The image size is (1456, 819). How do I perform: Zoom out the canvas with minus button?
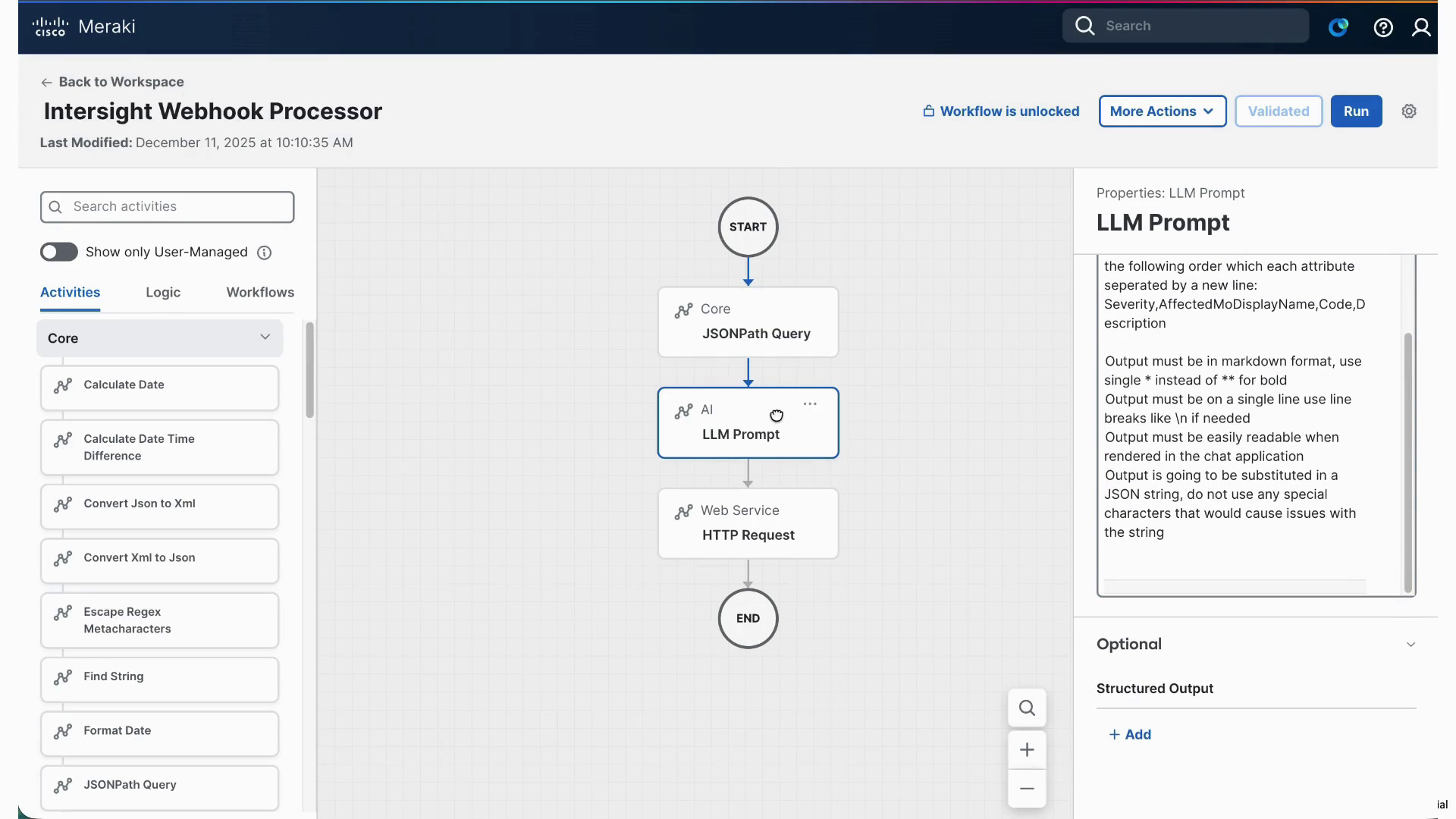pos(1027,789)
